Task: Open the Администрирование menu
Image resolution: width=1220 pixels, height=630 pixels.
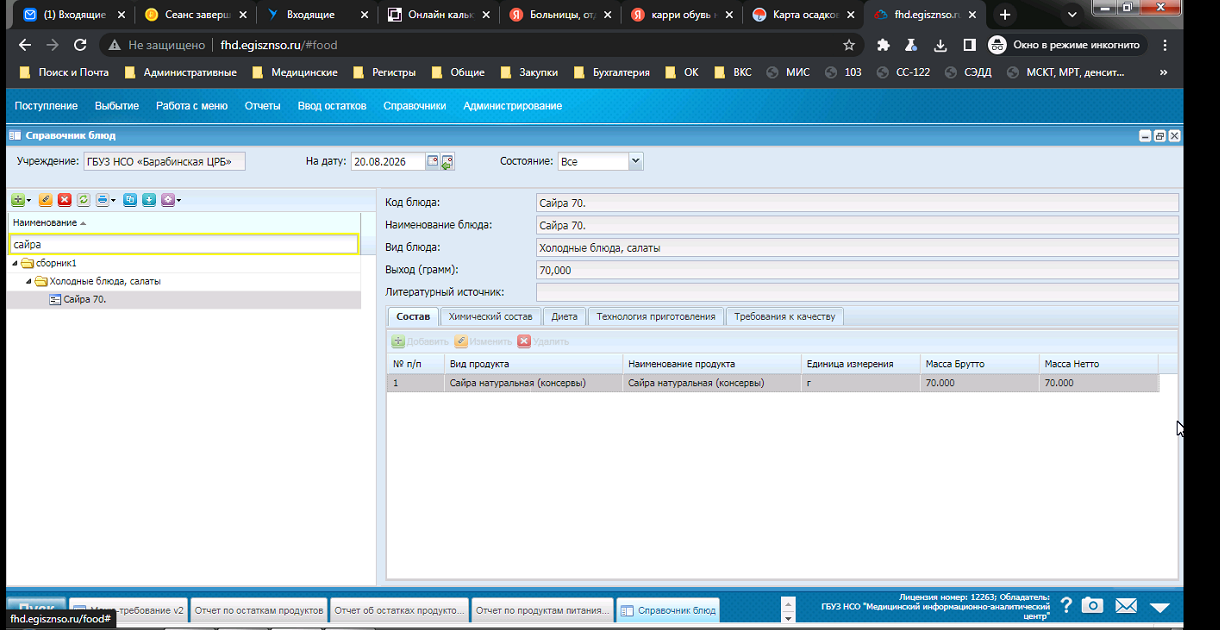Action: [512, 106]
